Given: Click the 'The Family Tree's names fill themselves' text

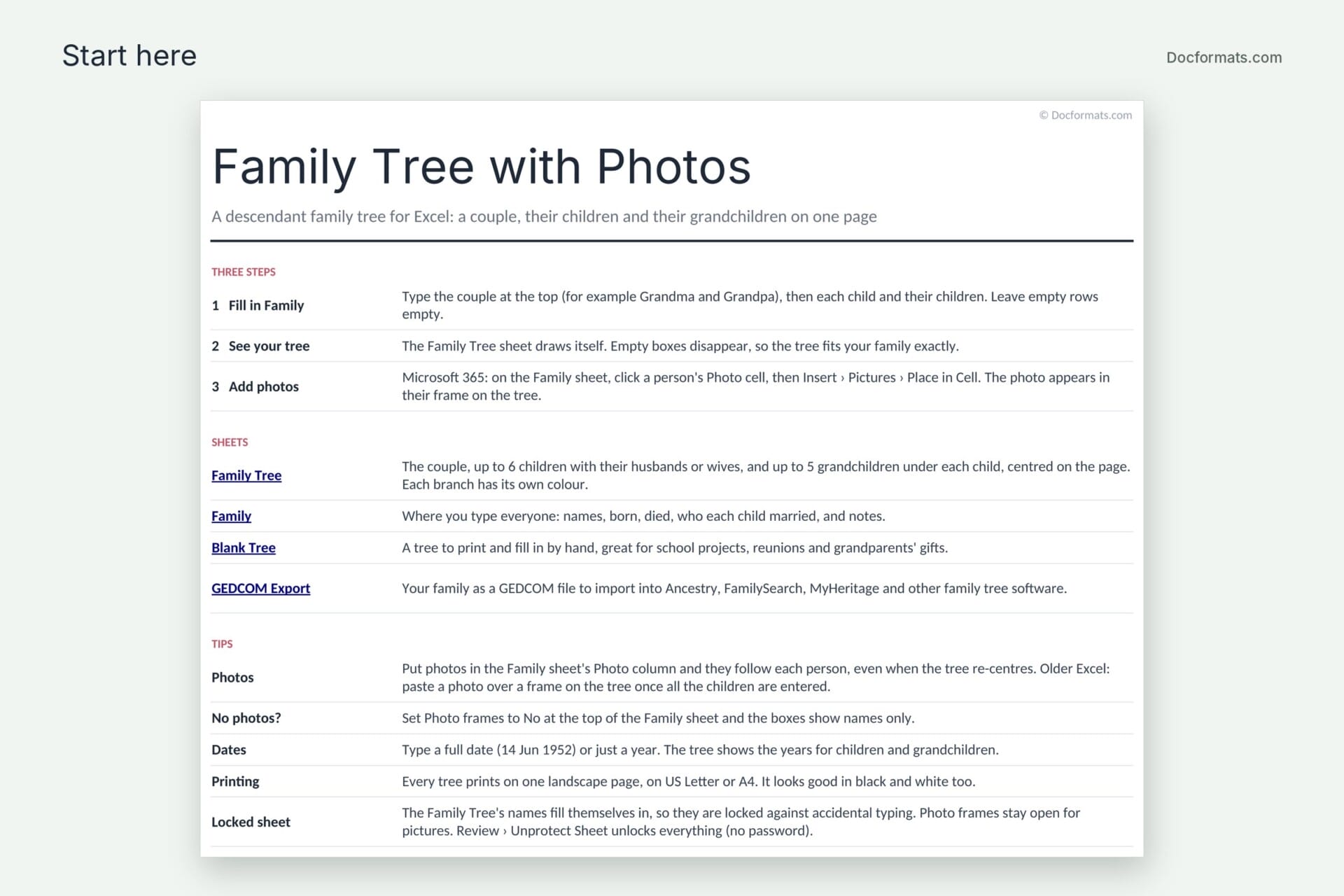Looking at the screenshot, I should pos(741,822).
